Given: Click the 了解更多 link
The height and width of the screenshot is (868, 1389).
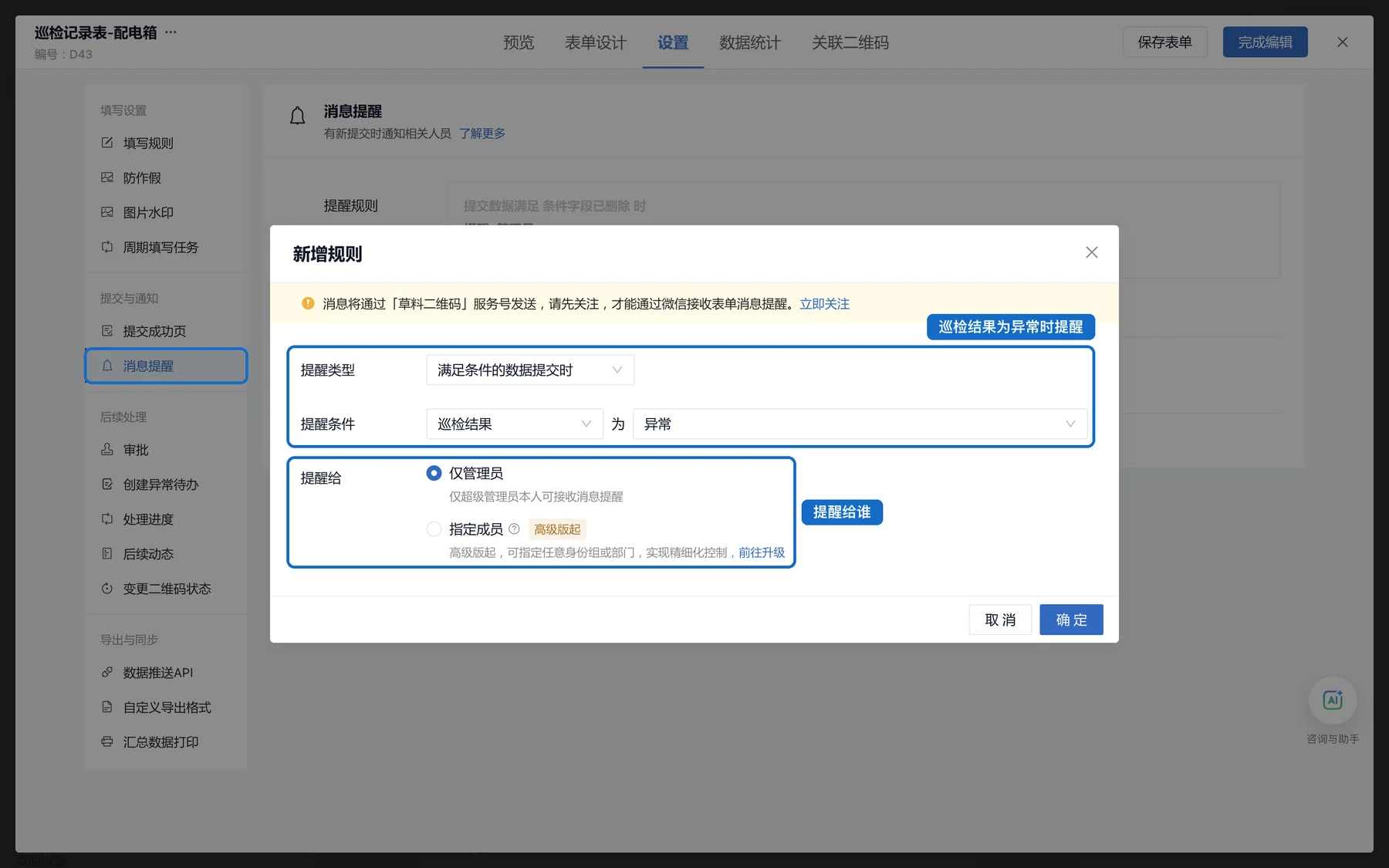Looking at the screenshot, I should 482,133.
